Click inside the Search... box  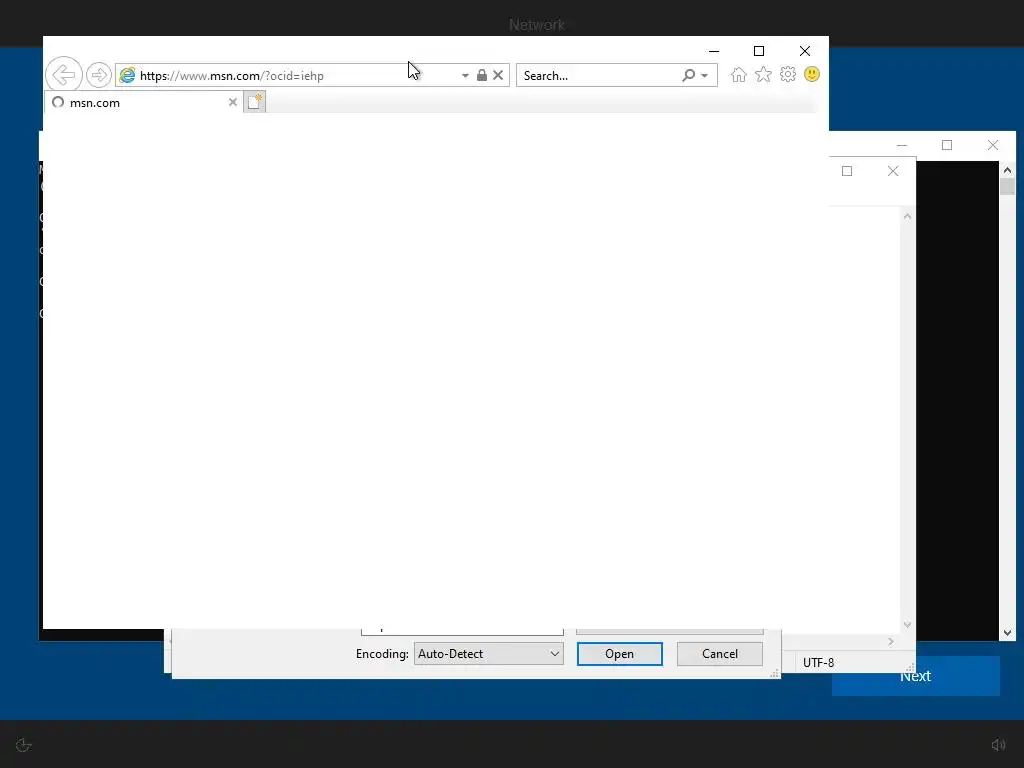[600, 75]
